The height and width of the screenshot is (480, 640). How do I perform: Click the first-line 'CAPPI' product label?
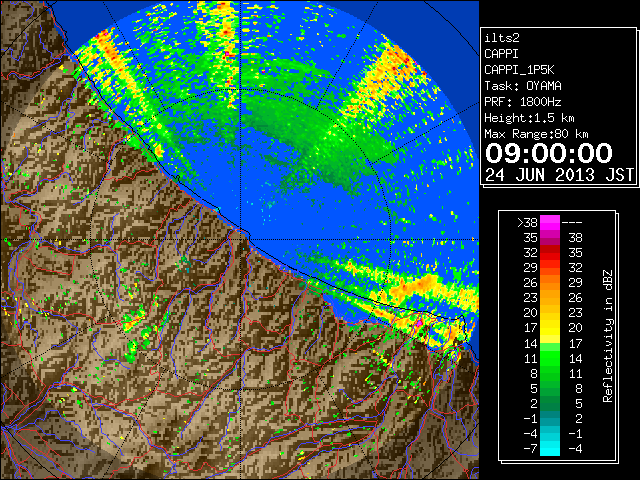(501, 54)
